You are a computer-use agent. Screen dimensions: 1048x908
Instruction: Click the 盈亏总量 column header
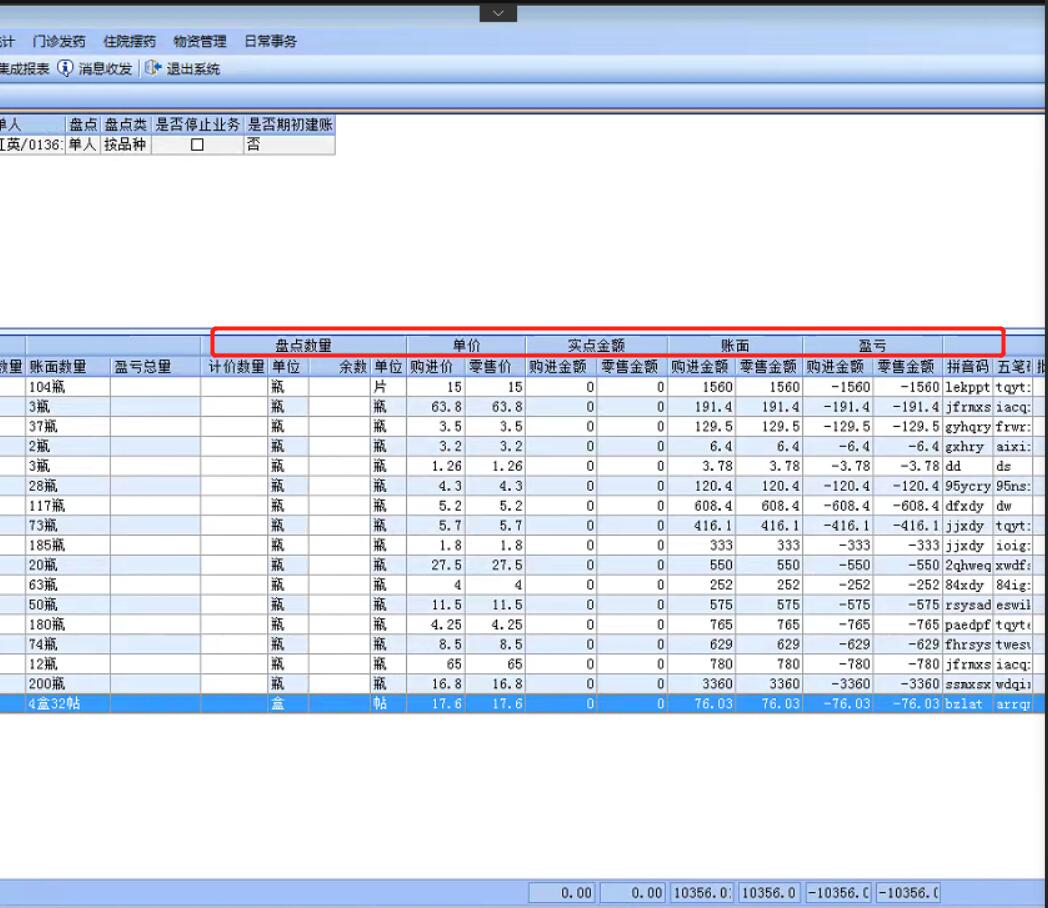click(143, 367)
